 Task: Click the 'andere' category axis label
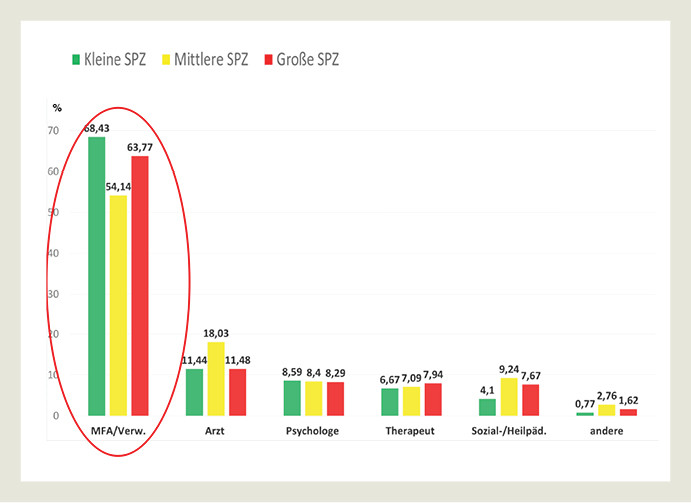(606, 432)
